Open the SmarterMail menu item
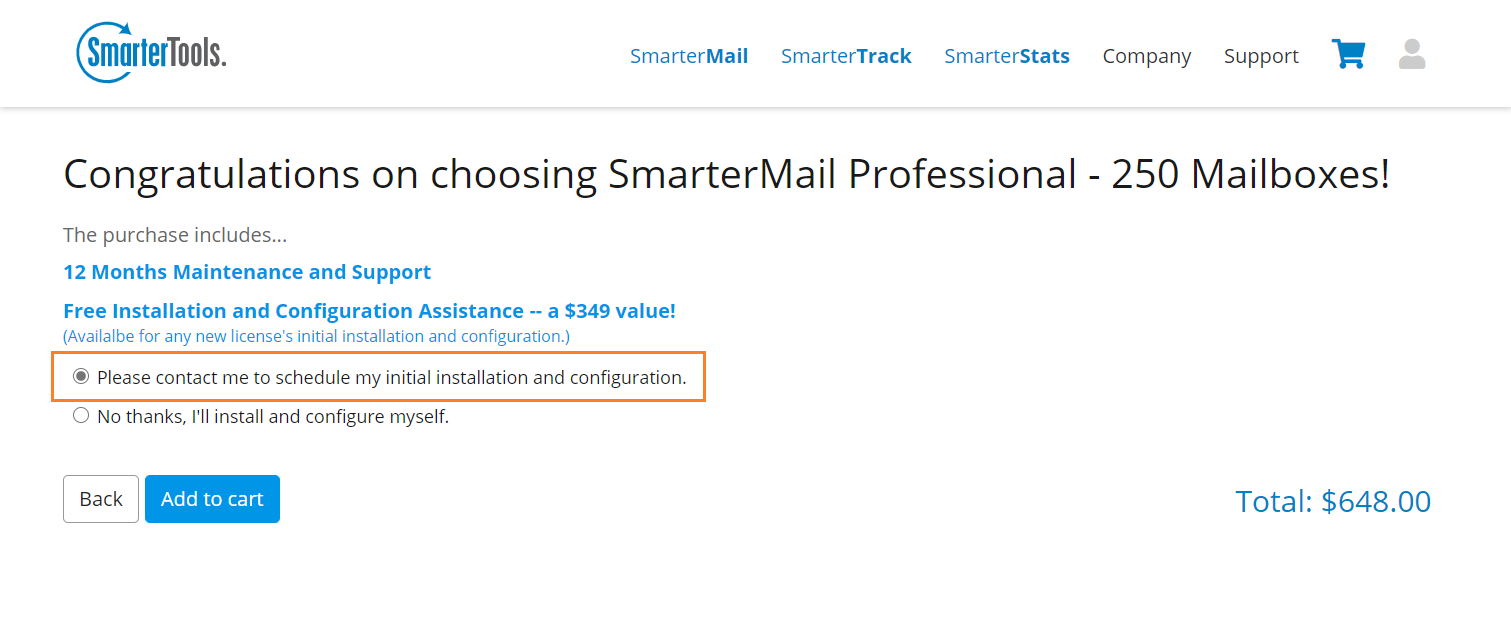 (689, 56)
